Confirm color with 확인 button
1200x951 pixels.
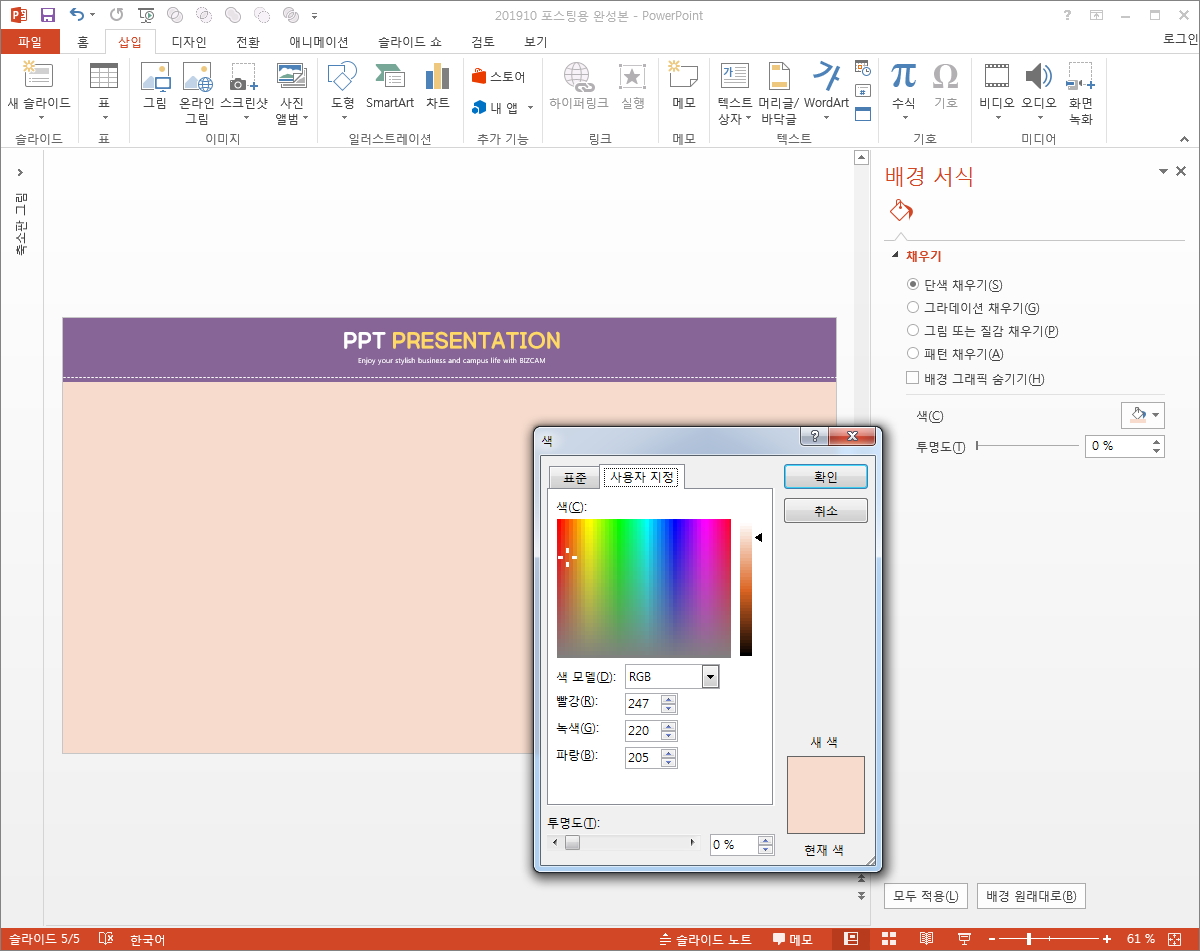click(826, 477)
